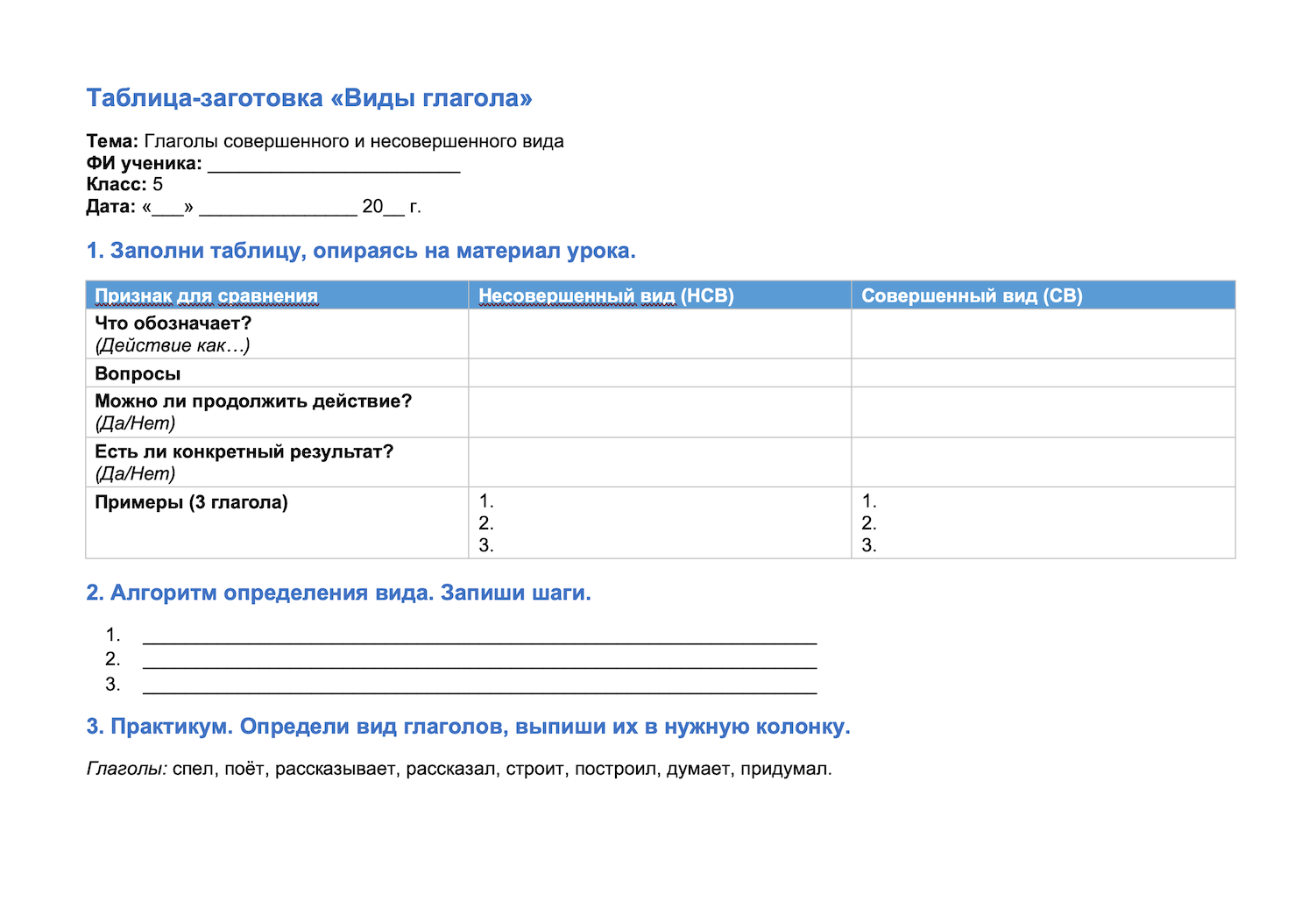Click the НСВ cell for «Можно ли продолжить действие?»
The image size is (1316, 909).
point(660,412)
